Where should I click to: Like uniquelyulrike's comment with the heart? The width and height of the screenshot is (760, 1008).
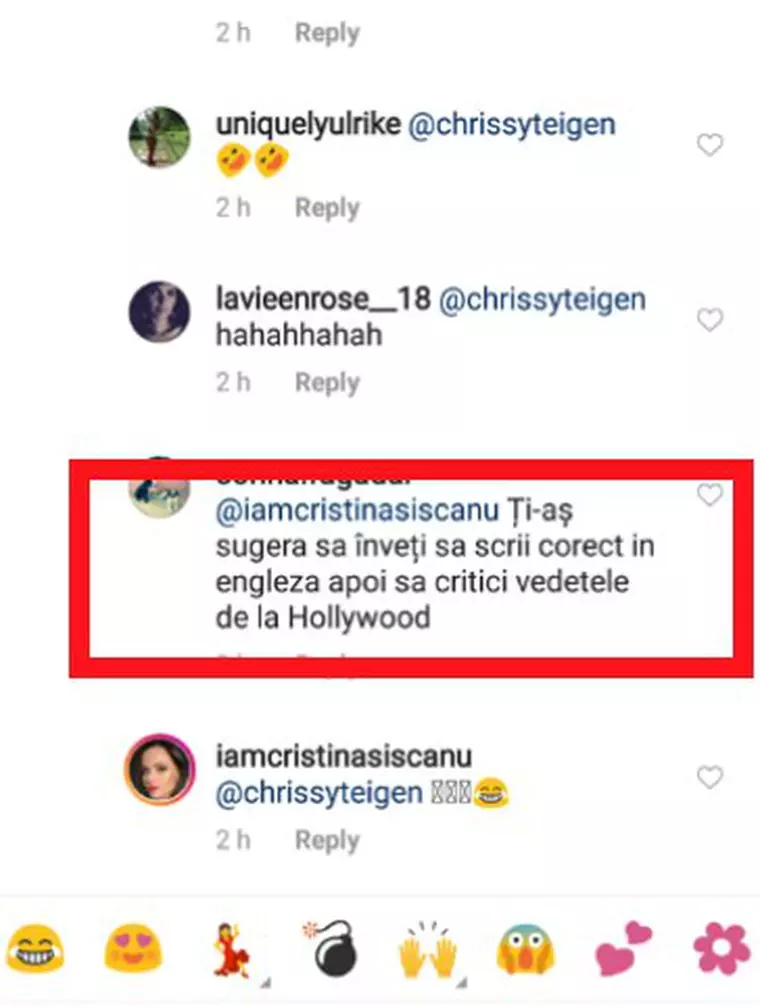click(x=710, y=145)
